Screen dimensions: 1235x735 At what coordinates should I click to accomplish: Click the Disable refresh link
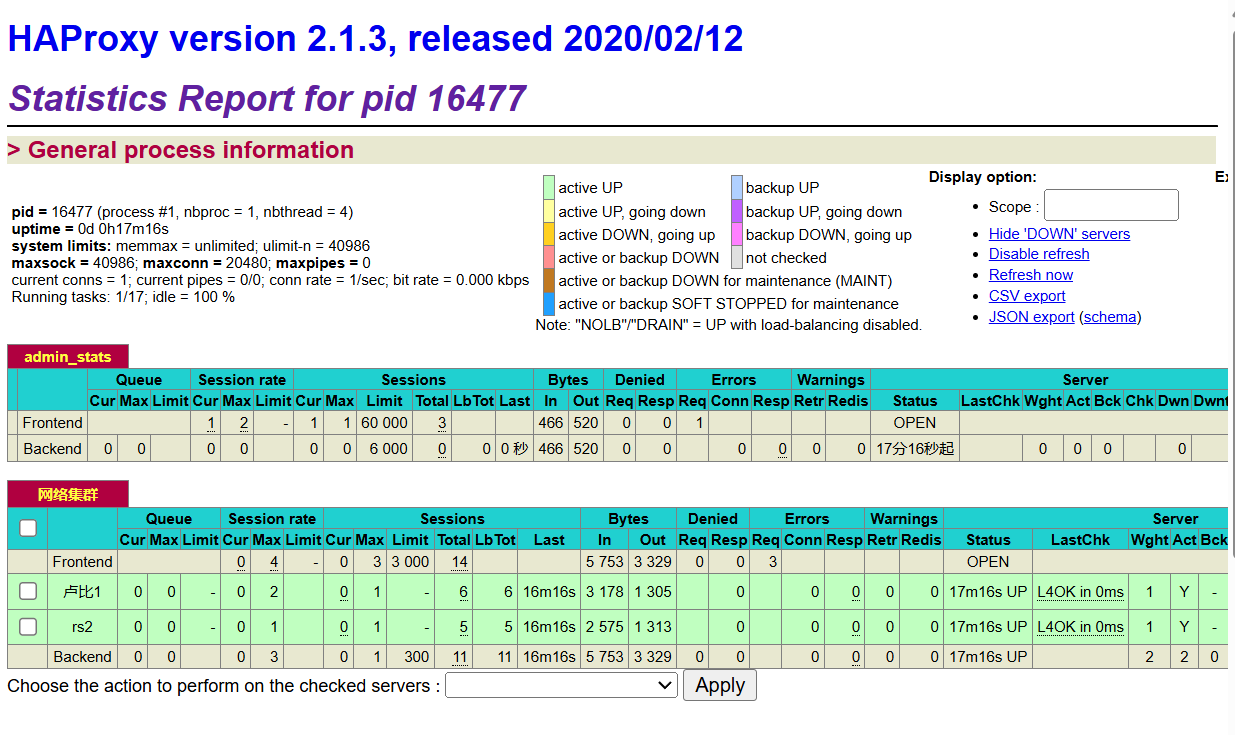coord(1039,254)
